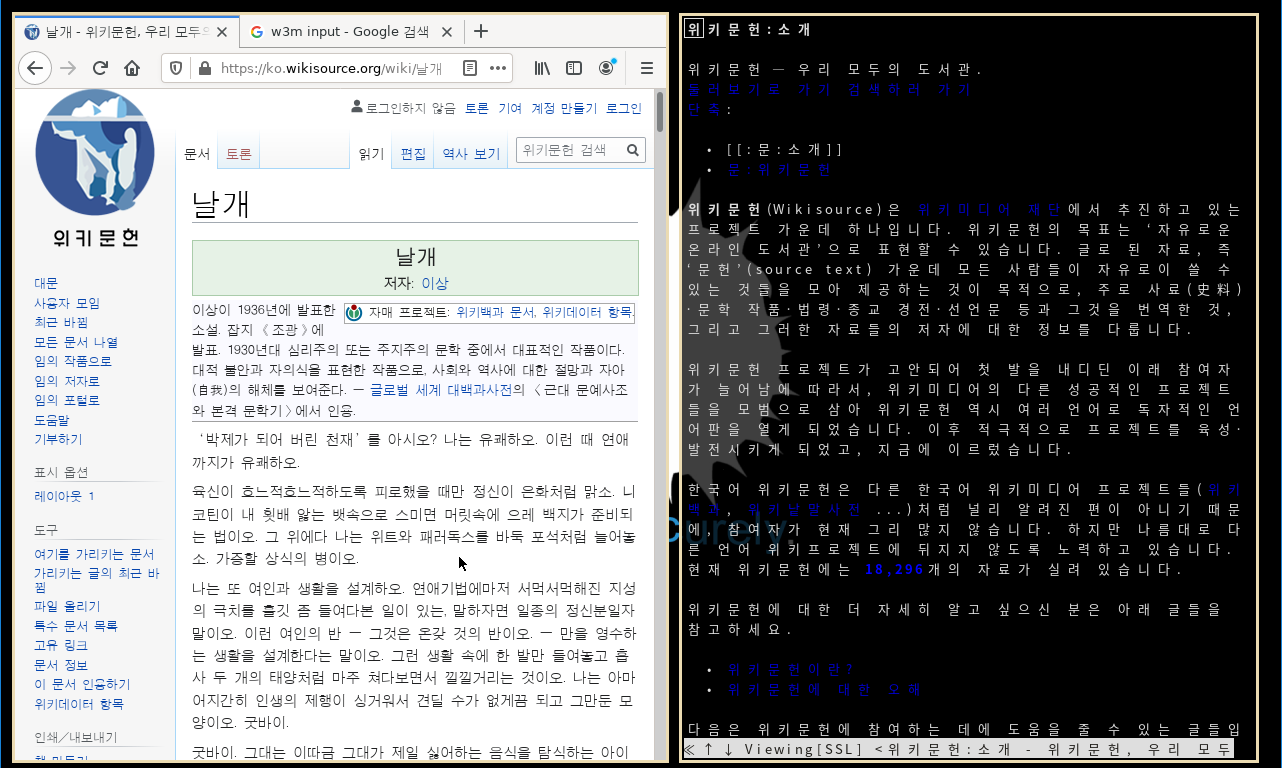Click the Wikimedia sister projects icon

354,313
